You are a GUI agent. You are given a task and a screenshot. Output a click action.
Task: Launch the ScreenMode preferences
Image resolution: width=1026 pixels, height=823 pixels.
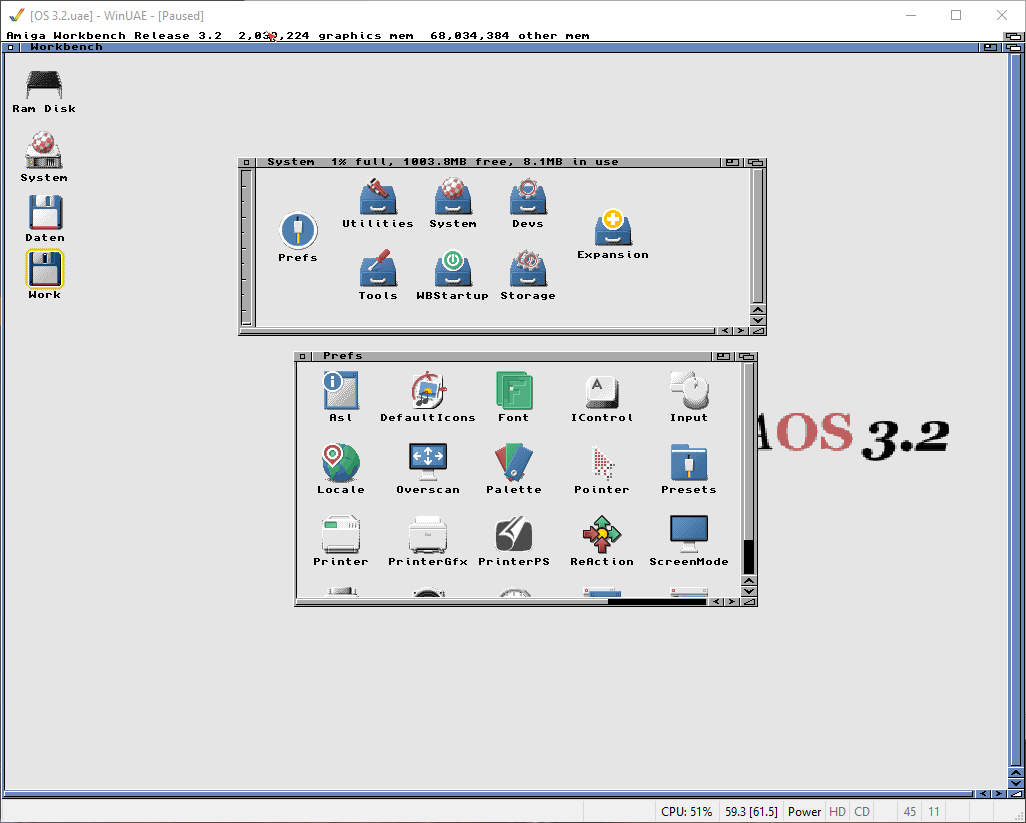(x=688, y=535)
